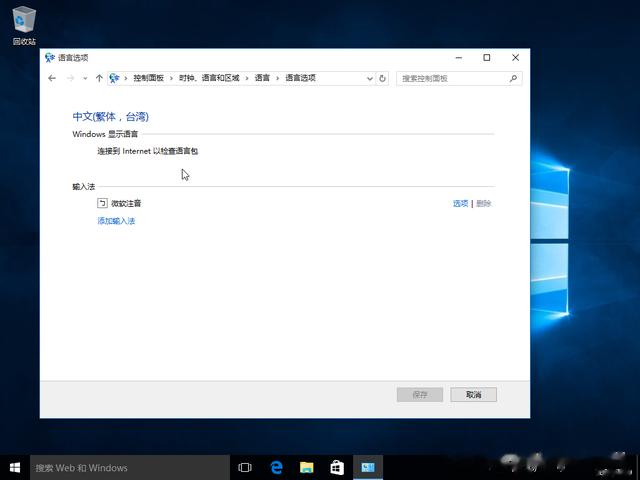Open the Recycle Bin desktop icon
Screen dimensions: 640x480
point(24,26)
